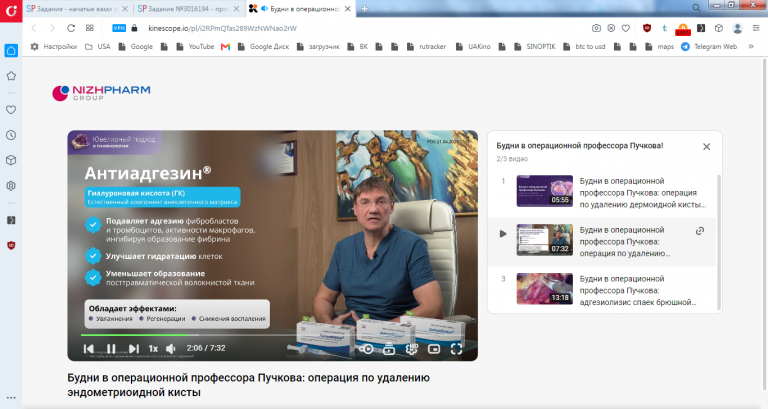Viewport: 768px width, 409px height.
Task: Enable picture-in-picture mode
Action: point(434,349)
